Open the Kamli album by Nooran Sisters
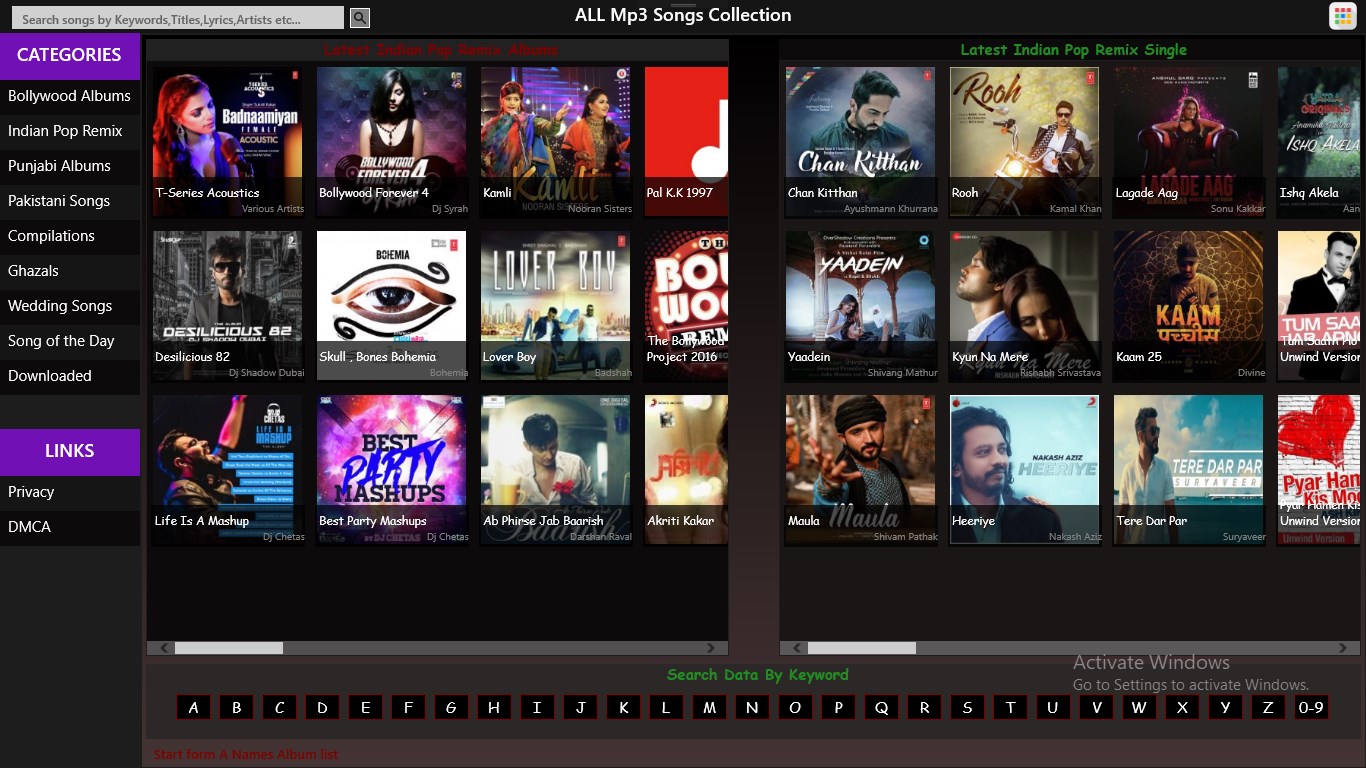 pyautogui.click(x=555, y=142)
